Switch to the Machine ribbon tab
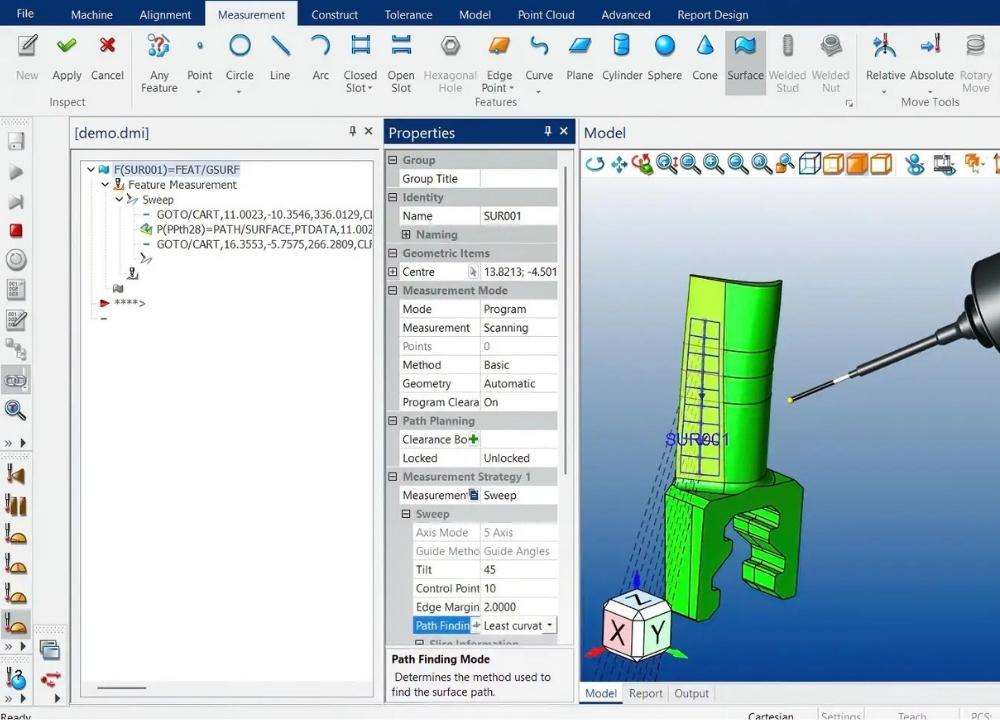The width and height of the screenshot is (1000, 720). [x=92, y=15]
